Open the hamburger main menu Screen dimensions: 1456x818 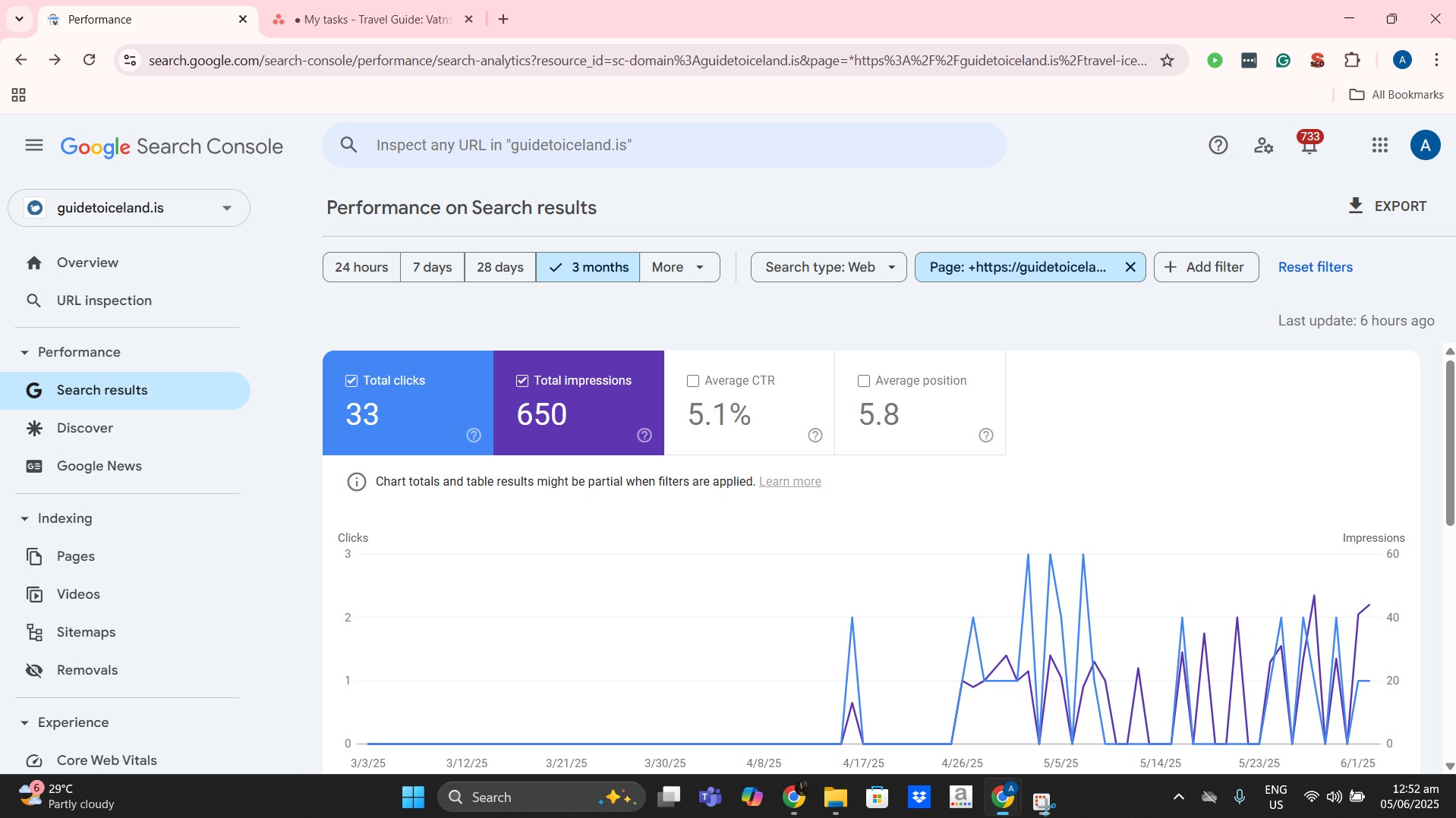point(34,145)
